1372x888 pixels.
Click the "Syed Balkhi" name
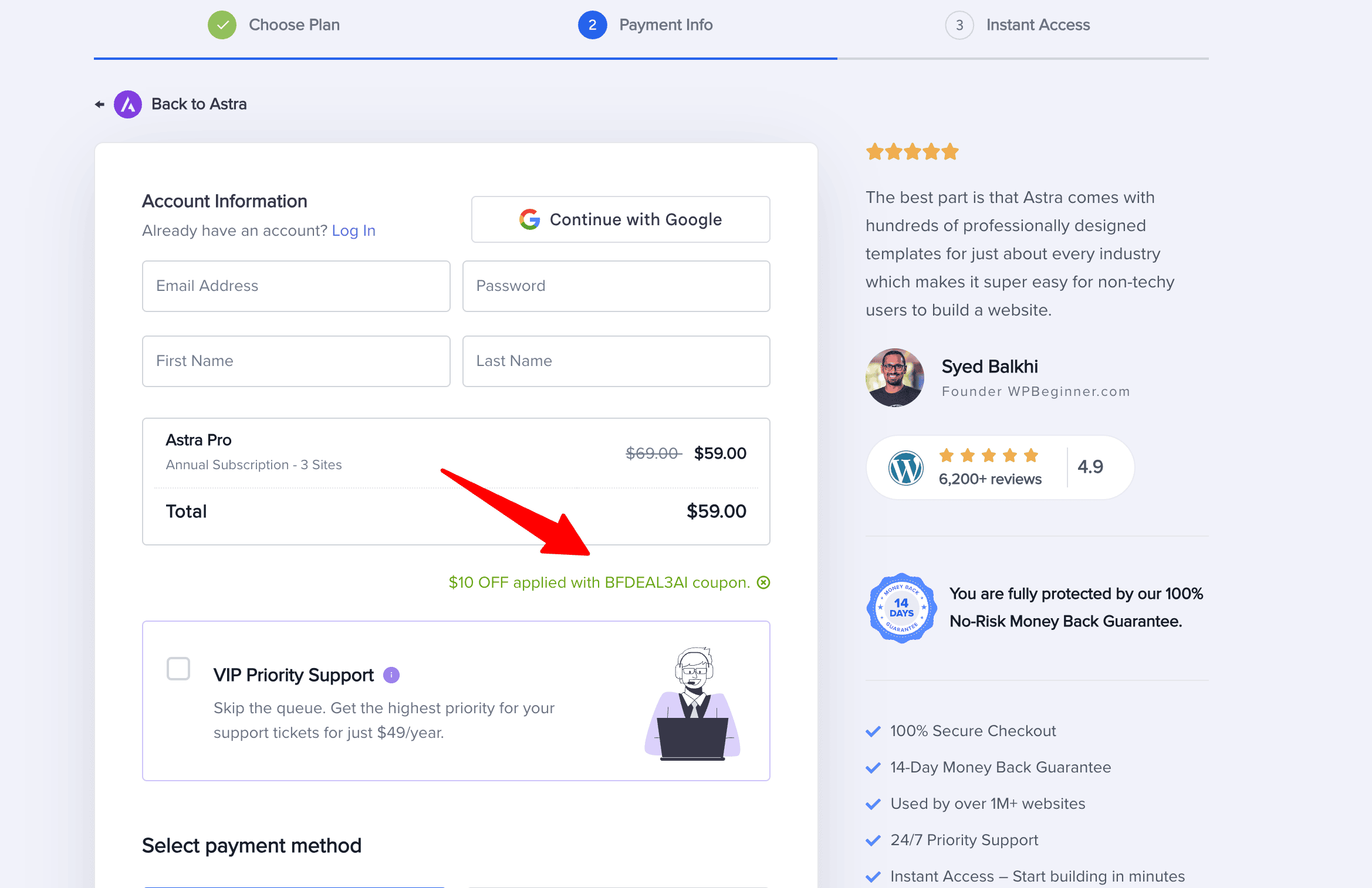(990, 367)
